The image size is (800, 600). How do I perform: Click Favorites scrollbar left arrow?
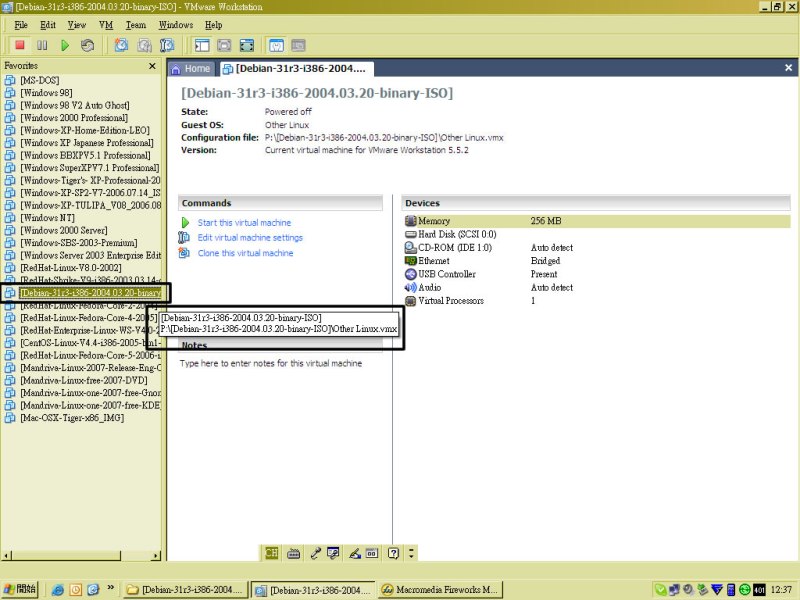pos(6,556)
